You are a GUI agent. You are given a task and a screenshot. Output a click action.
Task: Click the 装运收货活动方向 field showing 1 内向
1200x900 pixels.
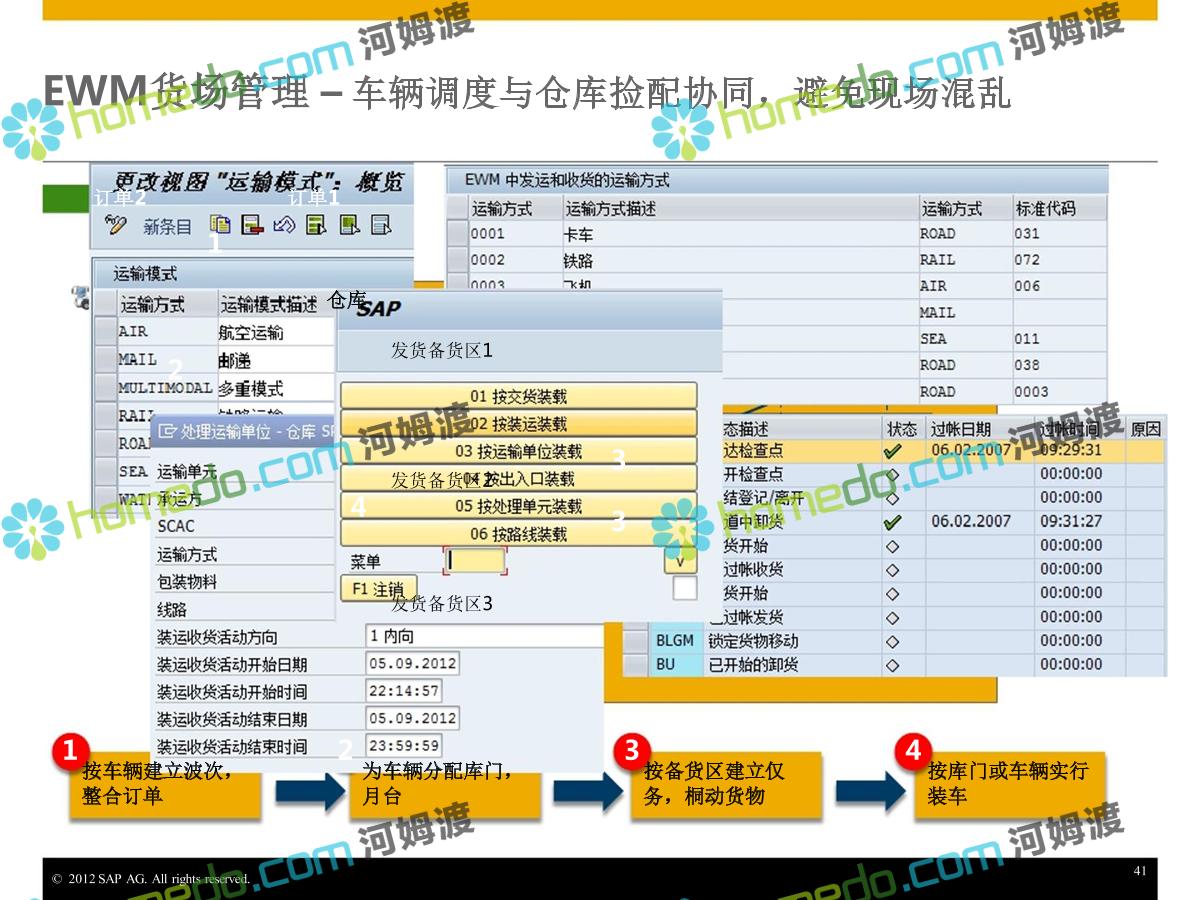[485, 636]
